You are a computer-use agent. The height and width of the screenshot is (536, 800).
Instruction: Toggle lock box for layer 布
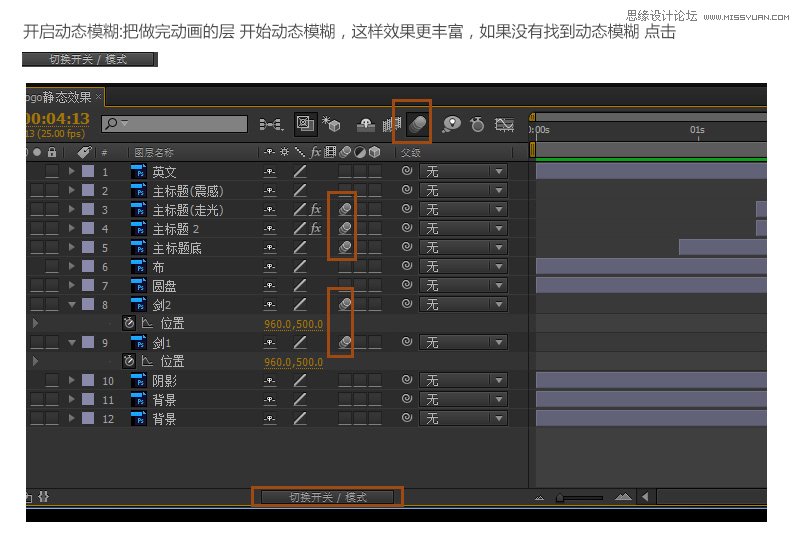point(52,266)
